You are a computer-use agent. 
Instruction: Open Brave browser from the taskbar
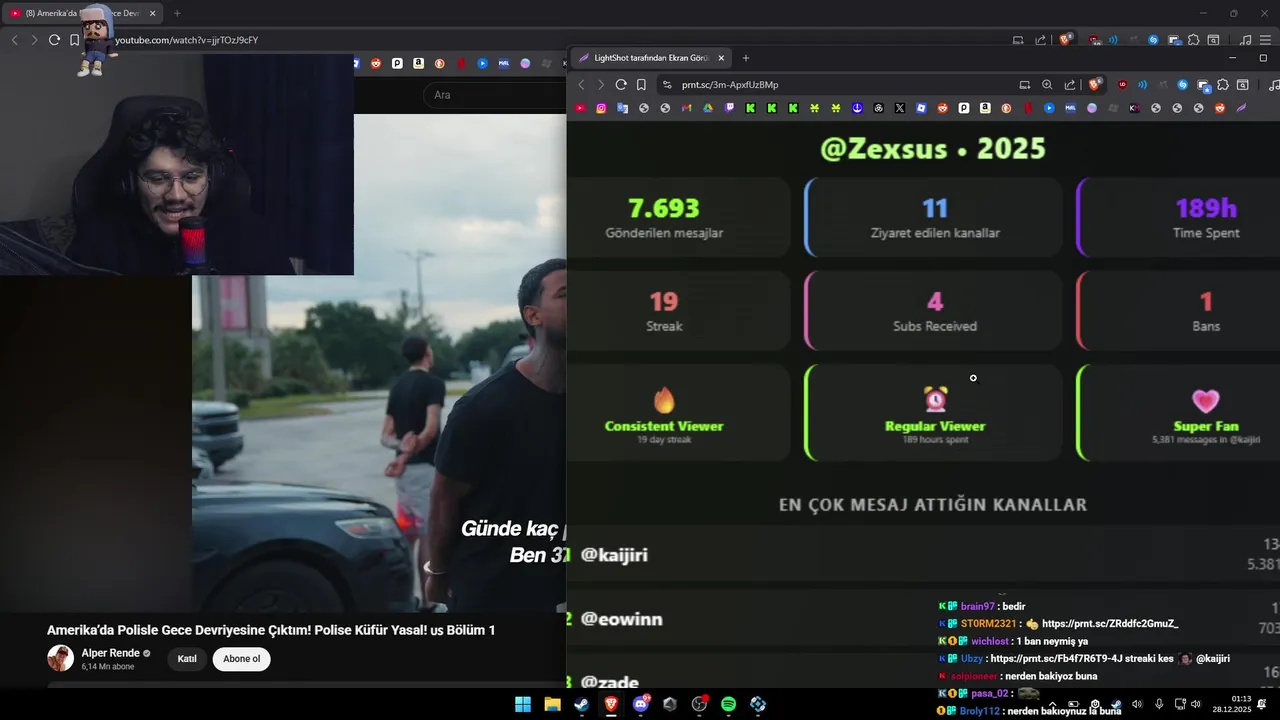coord(611,704)
